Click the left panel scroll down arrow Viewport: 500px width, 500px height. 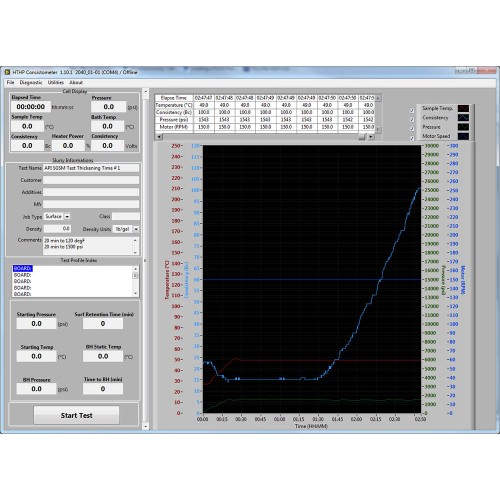(145, 426)
